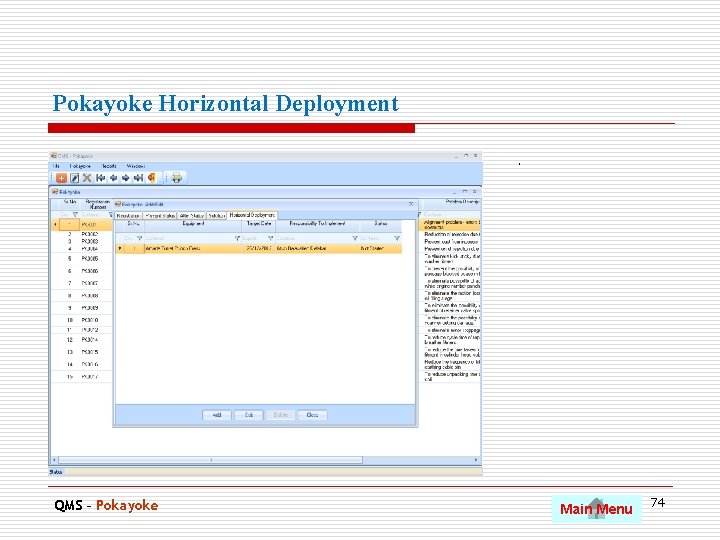Click the horizontal scrollbar thumb
This screenshot has height=540, width=720.
(211, 460)
